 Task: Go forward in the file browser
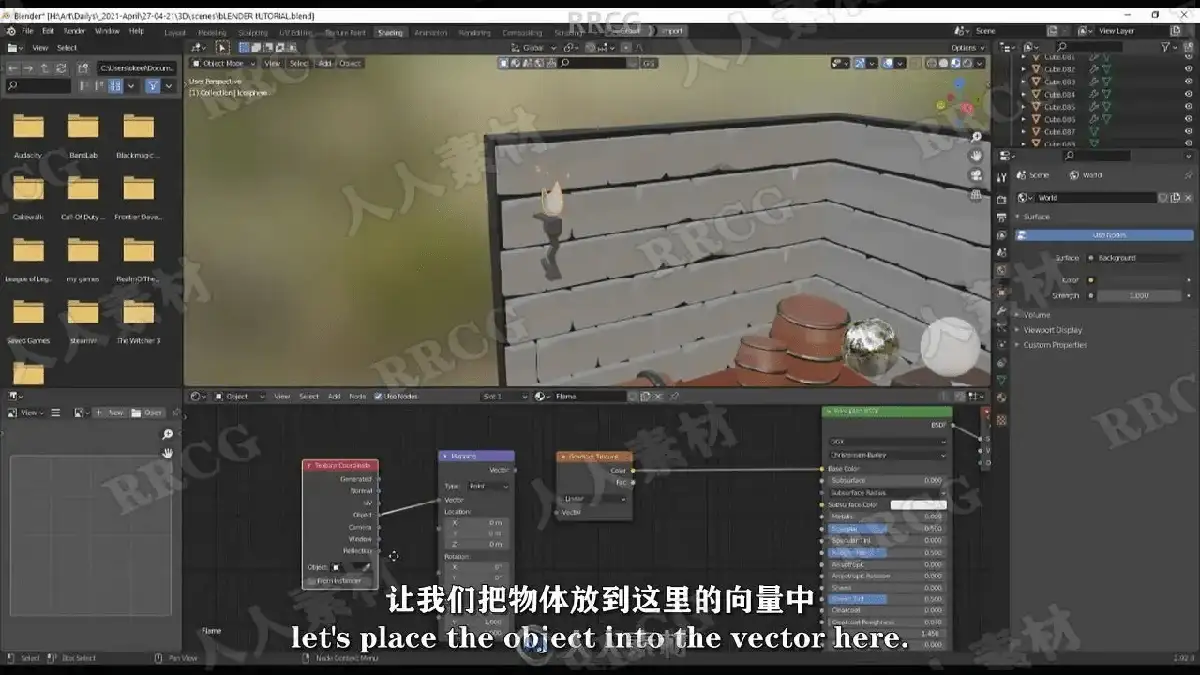(x=29, y=67)
